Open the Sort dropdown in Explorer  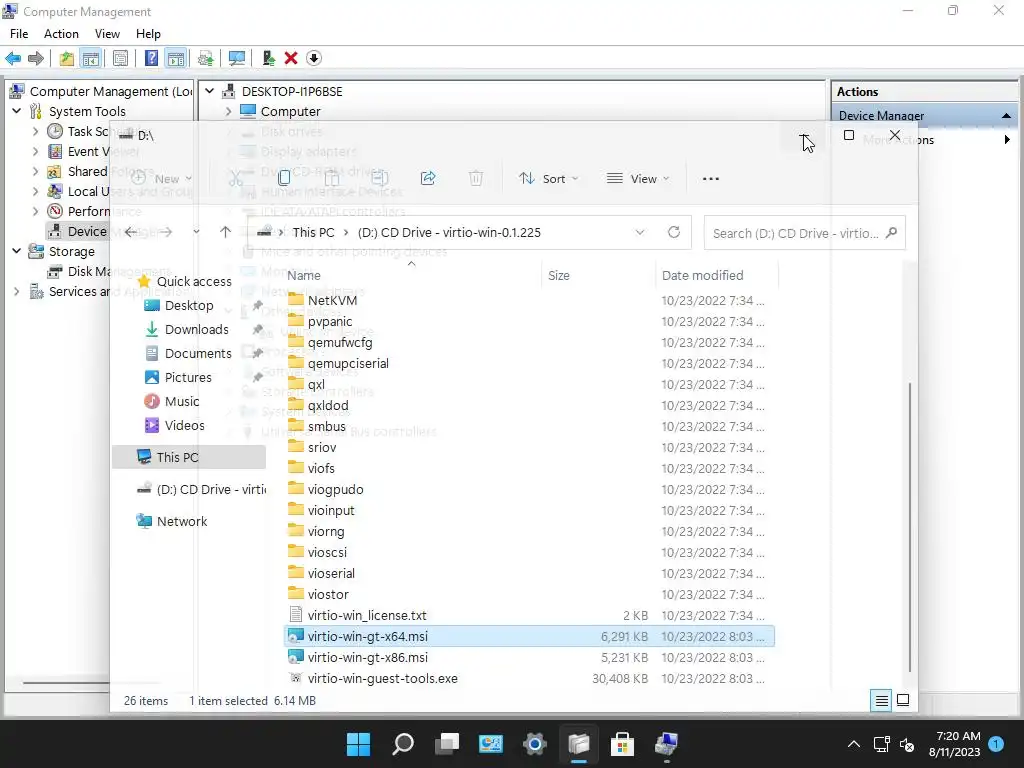pos(549,178)
